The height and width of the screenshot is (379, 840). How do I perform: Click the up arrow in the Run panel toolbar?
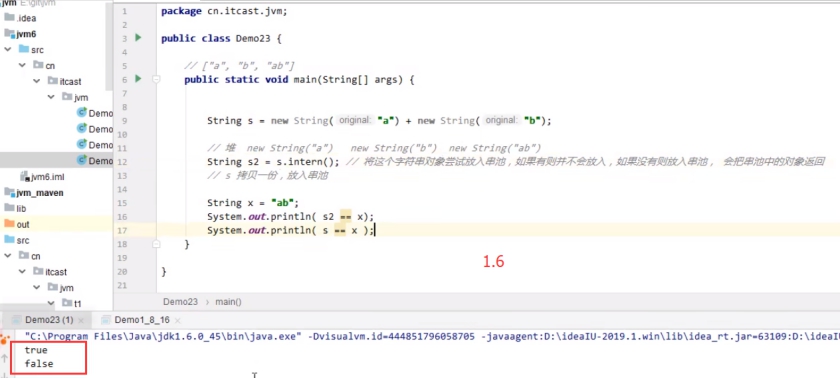click(x=4, y=358)
